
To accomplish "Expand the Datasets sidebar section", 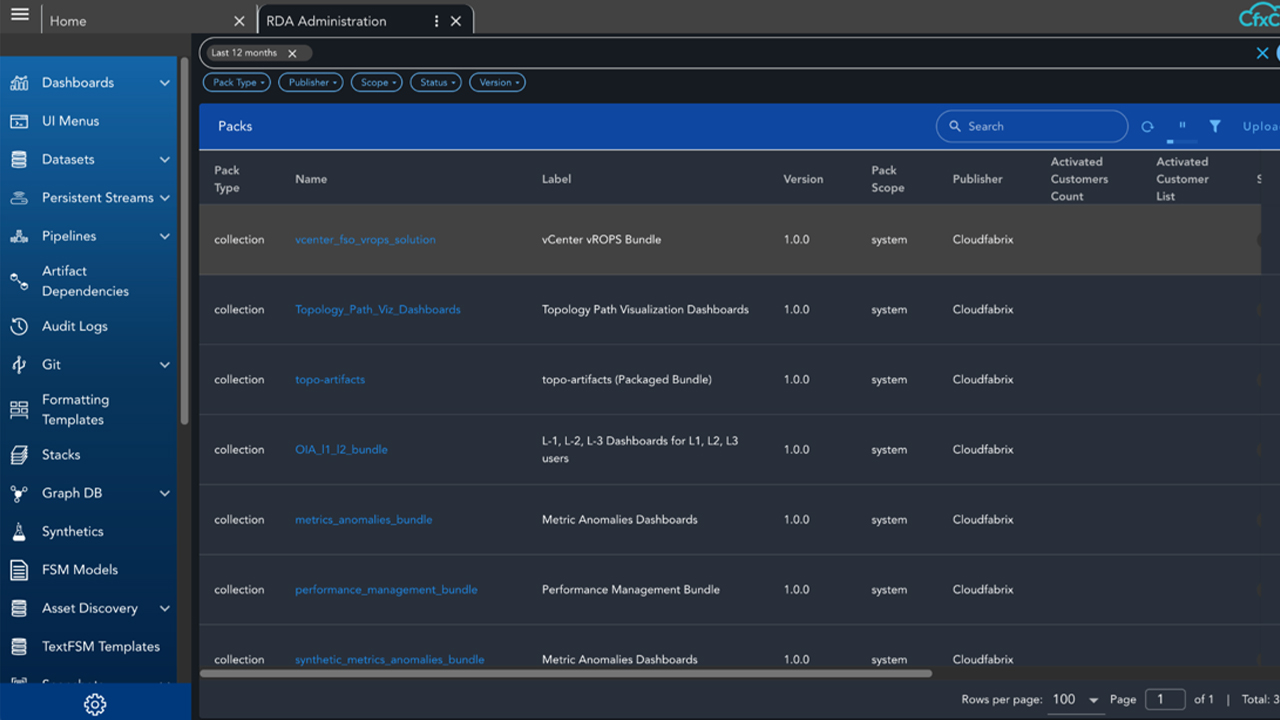I will [x=165, y=160].
